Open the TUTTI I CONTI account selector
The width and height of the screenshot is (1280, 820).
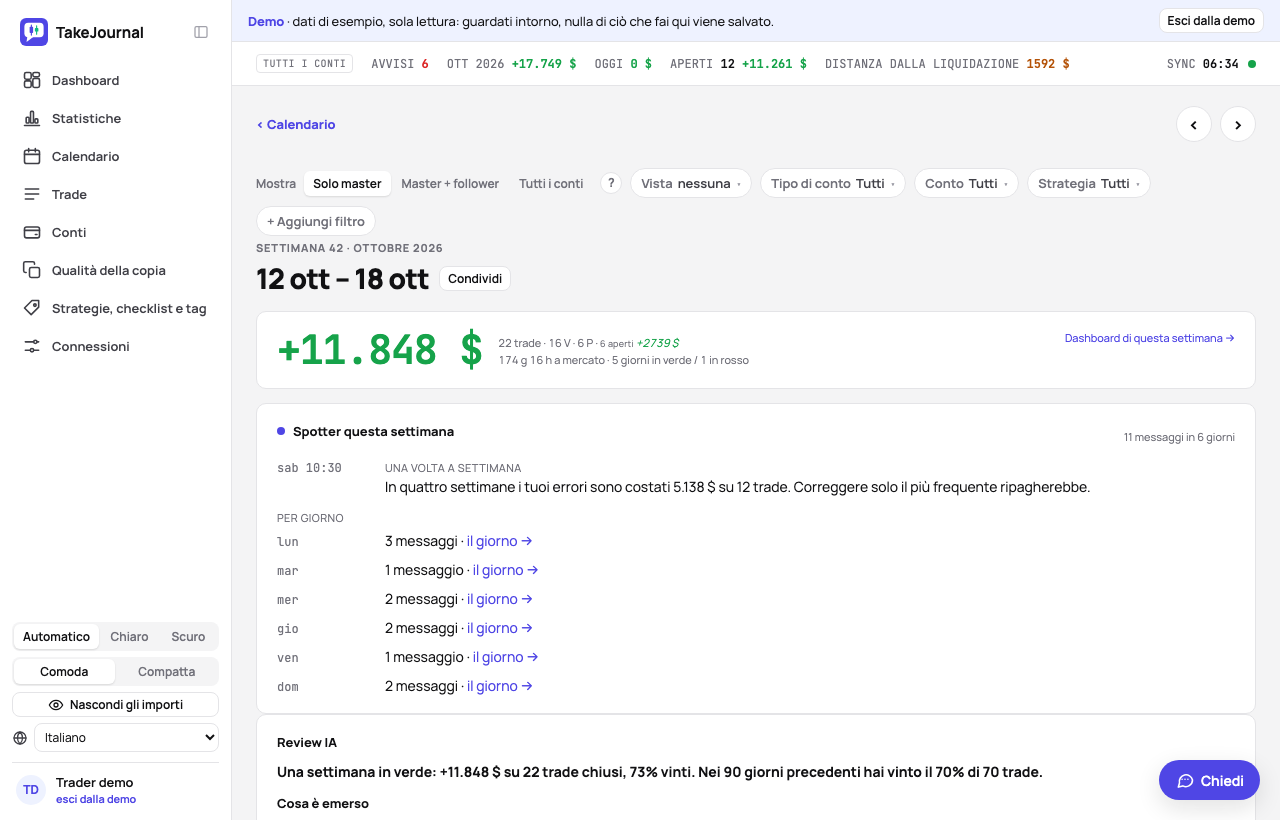tap(305, 64)
